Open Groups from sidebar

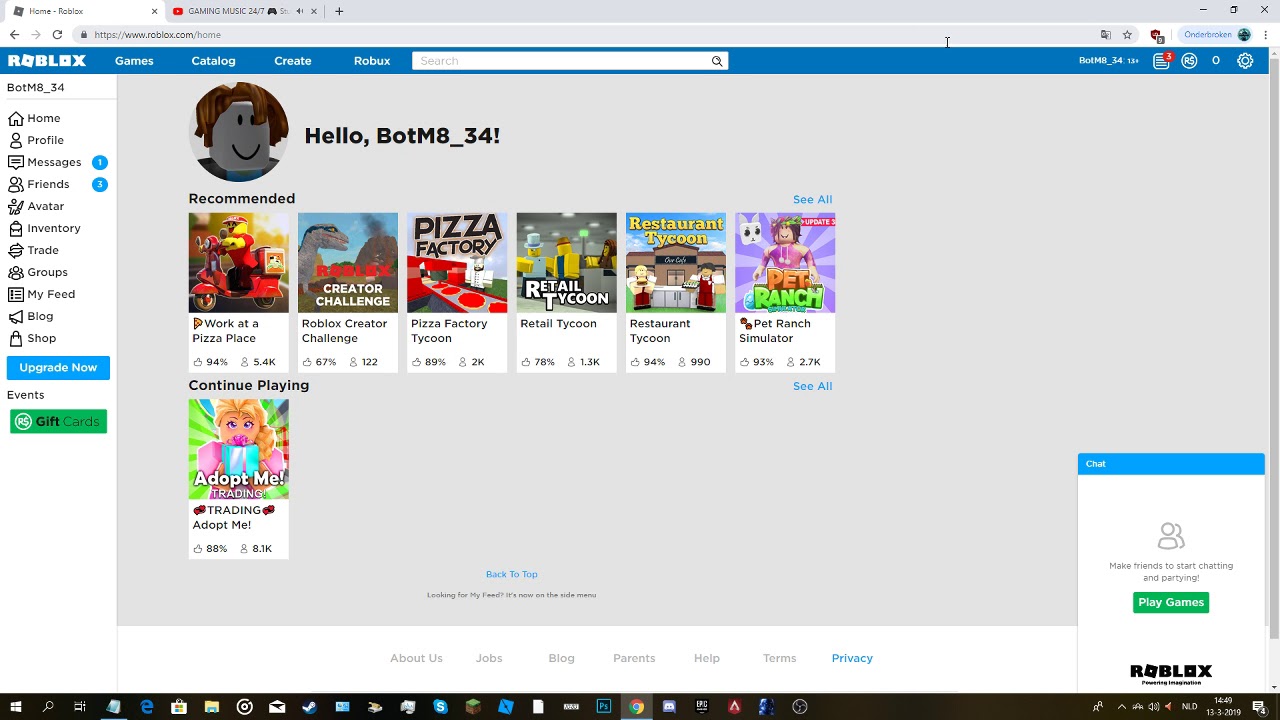pos(38,272)
